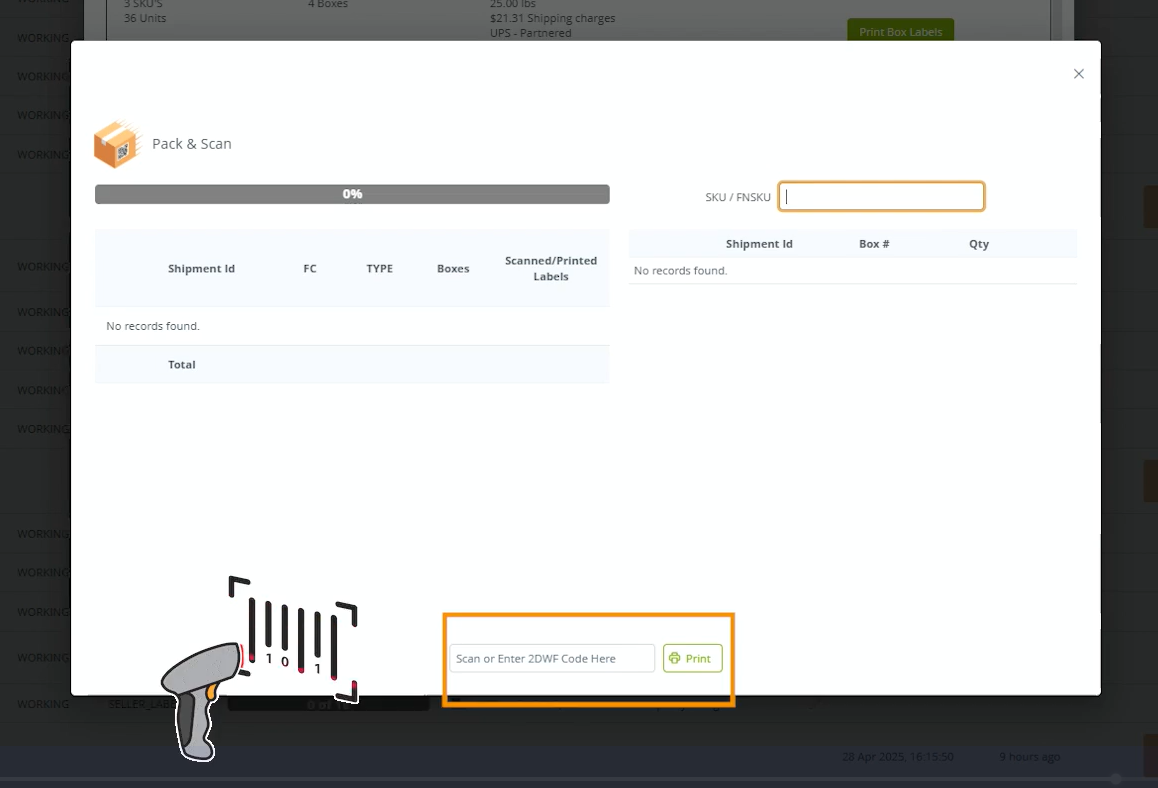Screen dimensions: 1158x788
Task: Click the FC column header
Action: pos(310,268)
